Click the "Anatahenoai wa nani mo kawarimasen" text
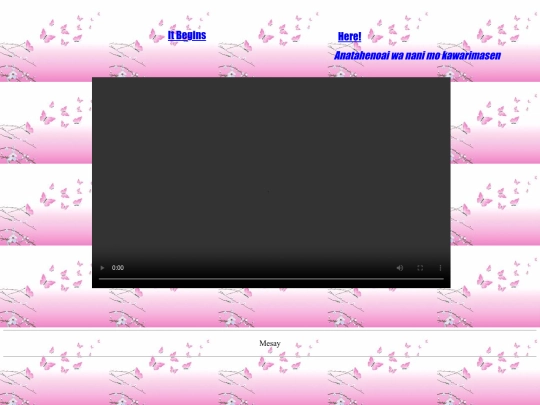 coord(417,55)
